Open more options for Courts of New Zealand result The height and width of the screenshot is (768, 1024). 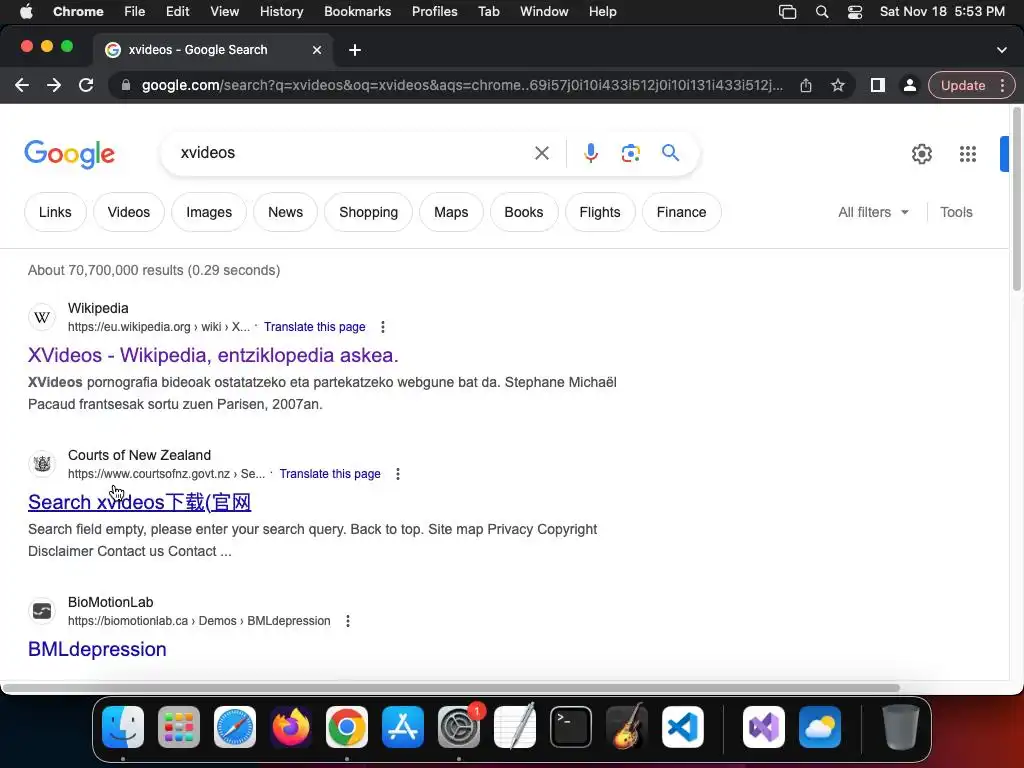click(x=398, y=473)
